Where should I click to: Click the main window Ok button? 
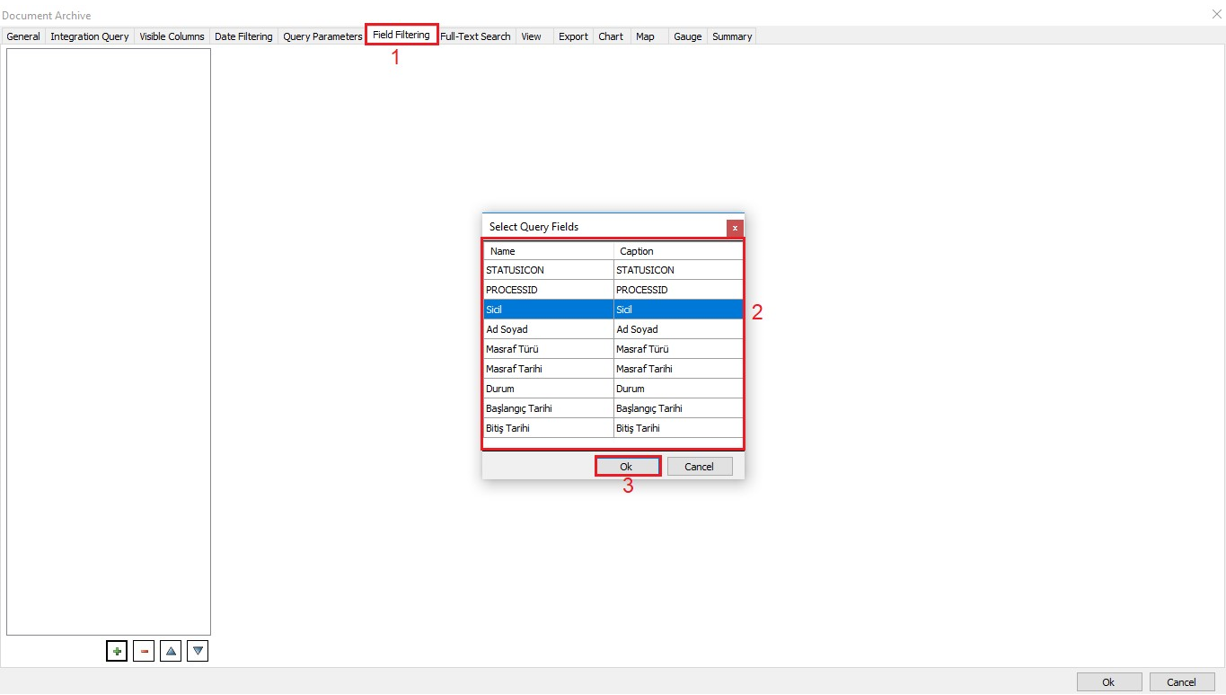[x=1108, y=682]
